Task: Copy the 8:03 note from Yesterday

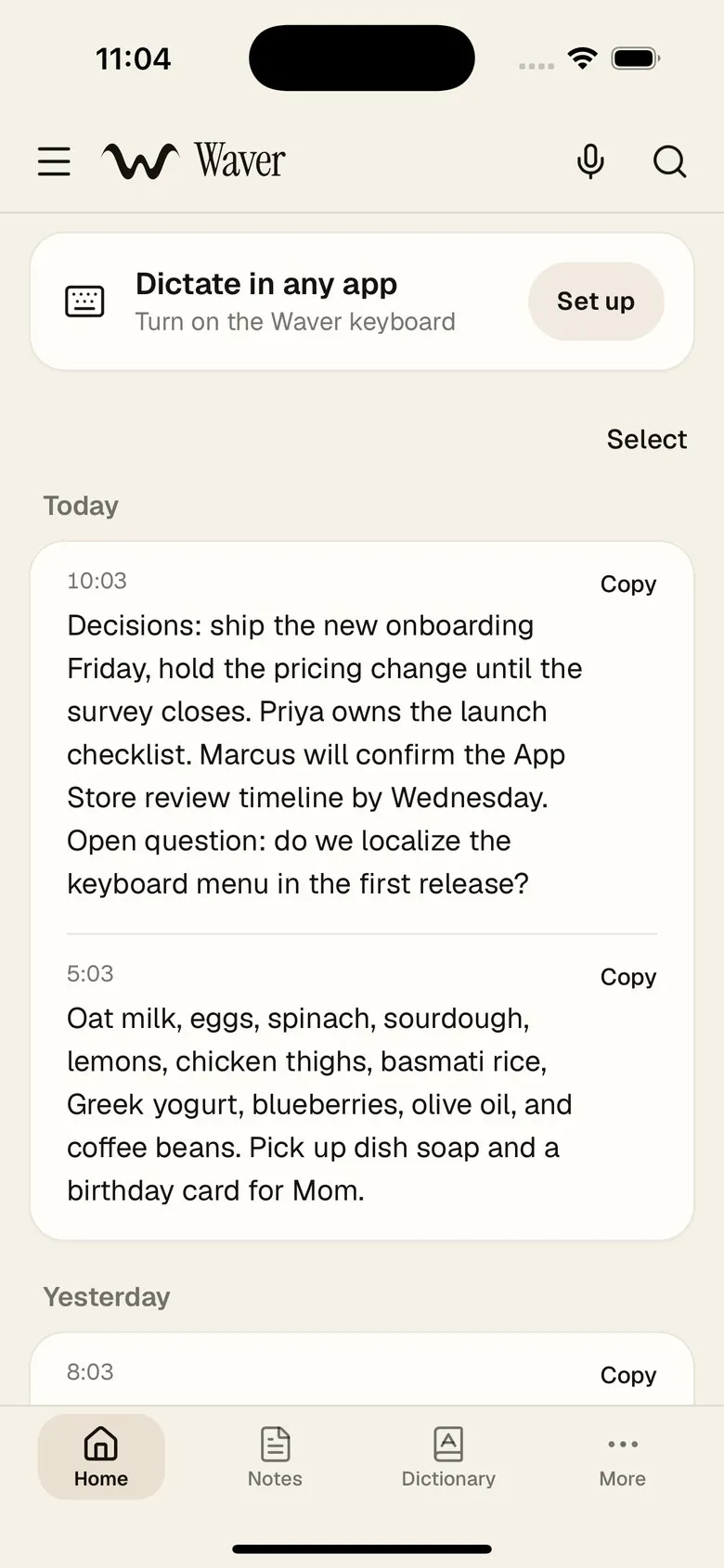Action: tap(628, 1375)
